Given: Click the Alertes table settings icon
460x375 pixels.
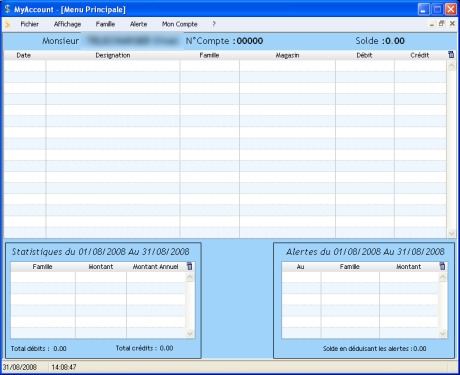Looking at the screenshot, I should click(x=442, y=266).
